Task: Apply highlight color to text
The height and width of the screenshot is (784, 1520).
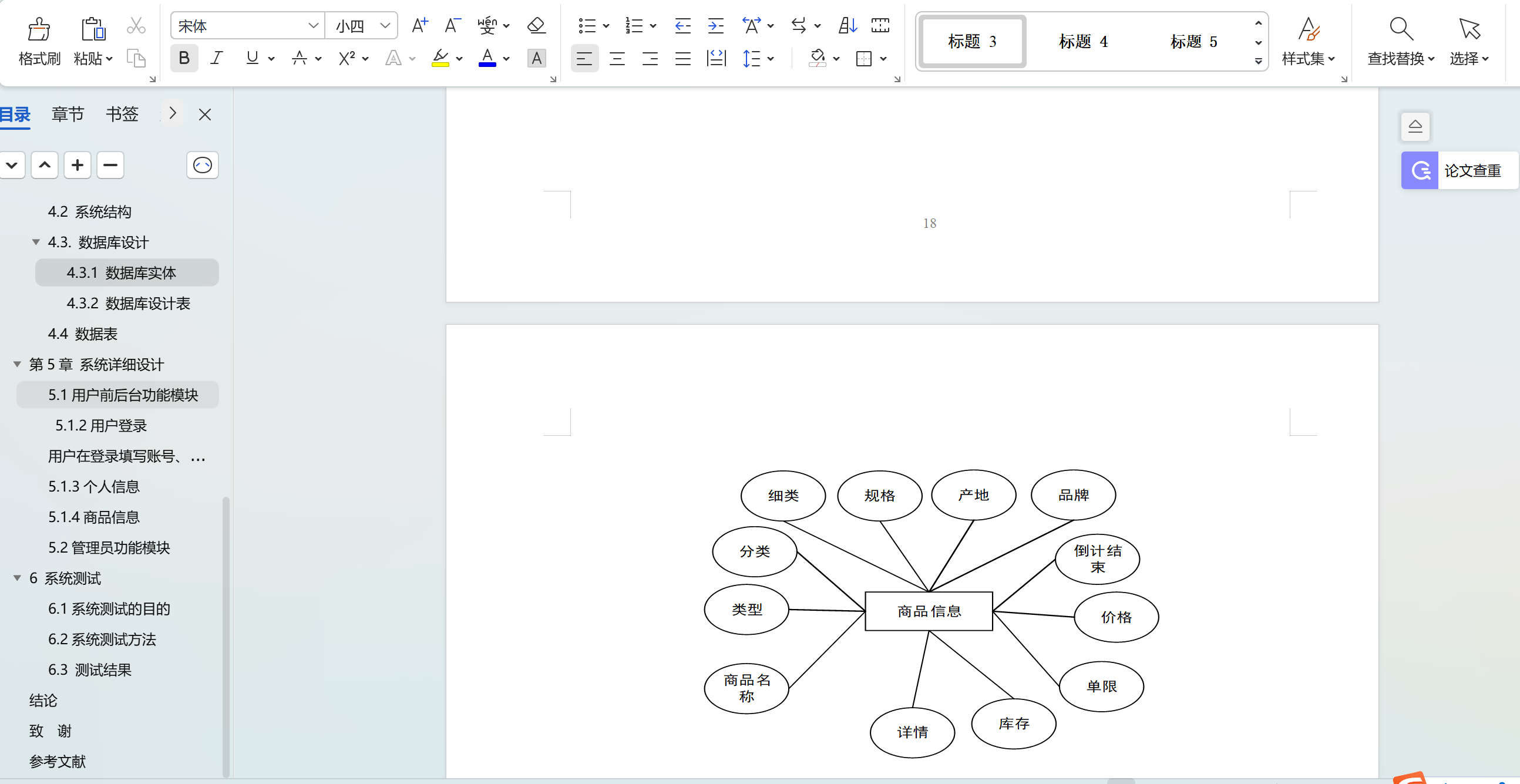Action: [x=441, y=58]
